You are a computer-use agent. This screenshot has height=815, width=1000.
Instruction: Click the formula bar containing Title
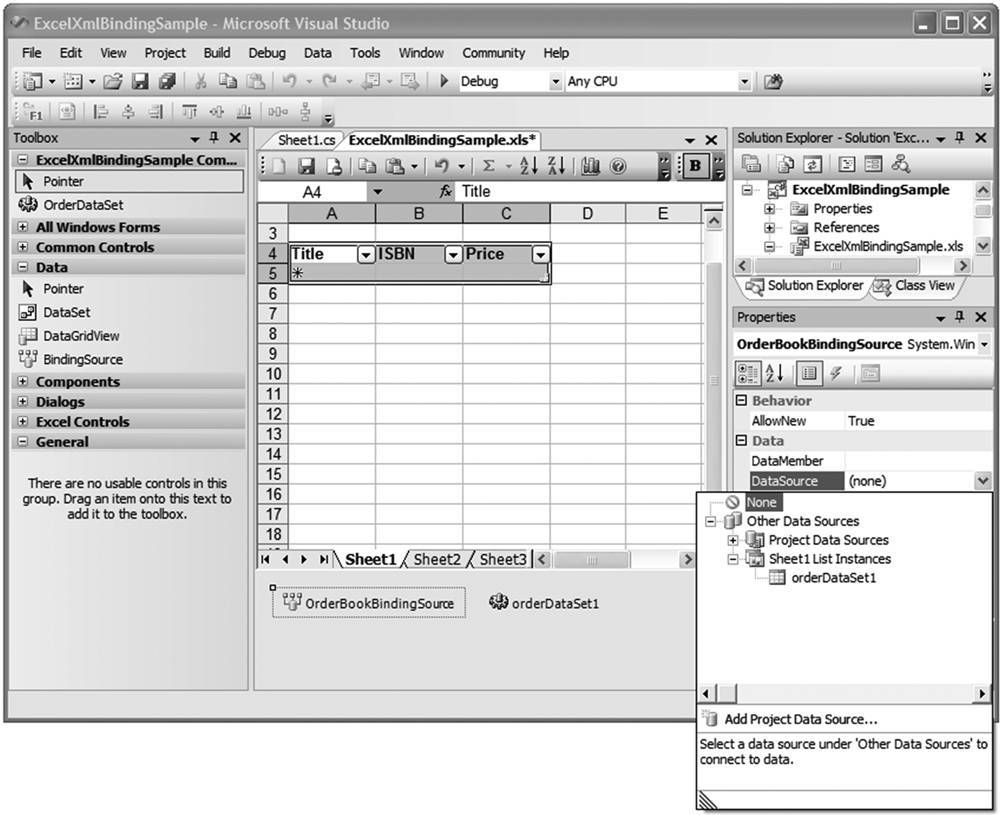point(590,191)
